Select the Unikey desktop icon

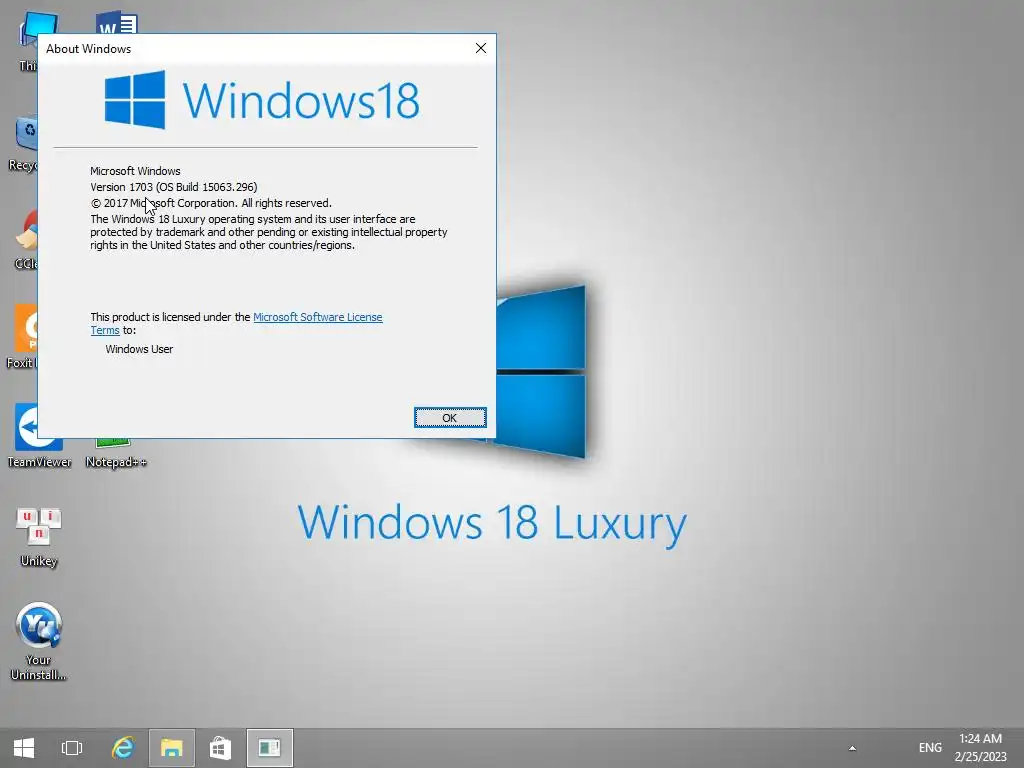coord(39,537)
